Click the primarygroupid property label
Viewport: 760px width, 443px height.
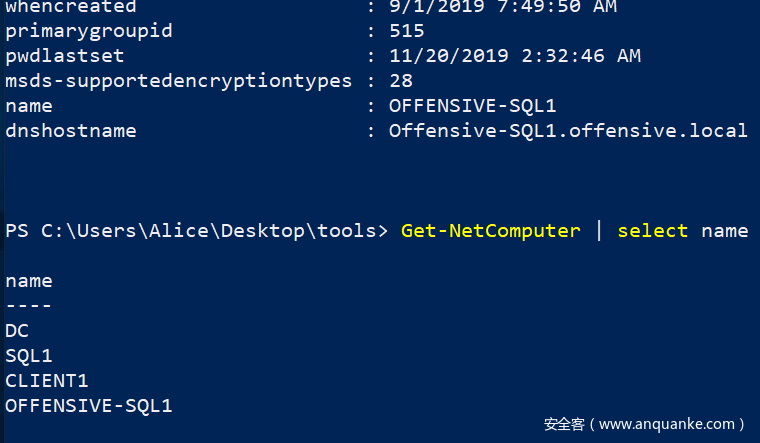click(88, 31)
